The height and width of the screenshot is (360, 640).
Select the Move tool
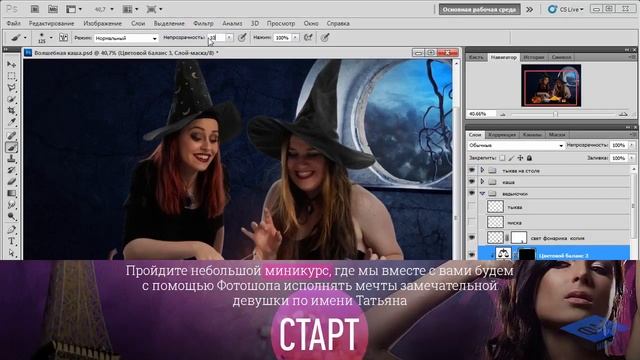[11, 64]
